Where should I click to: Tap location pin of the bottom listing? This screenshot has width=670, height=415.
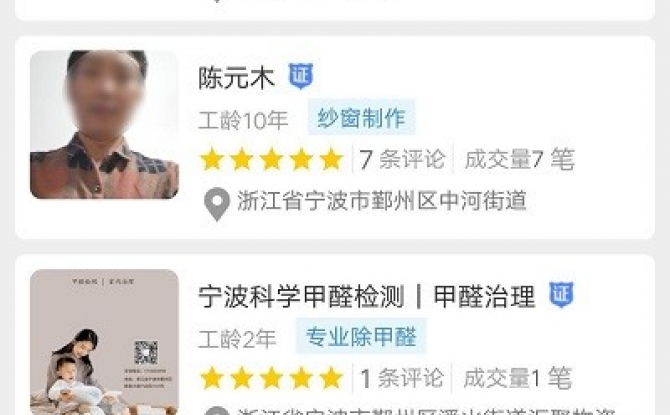click(217, 411)
